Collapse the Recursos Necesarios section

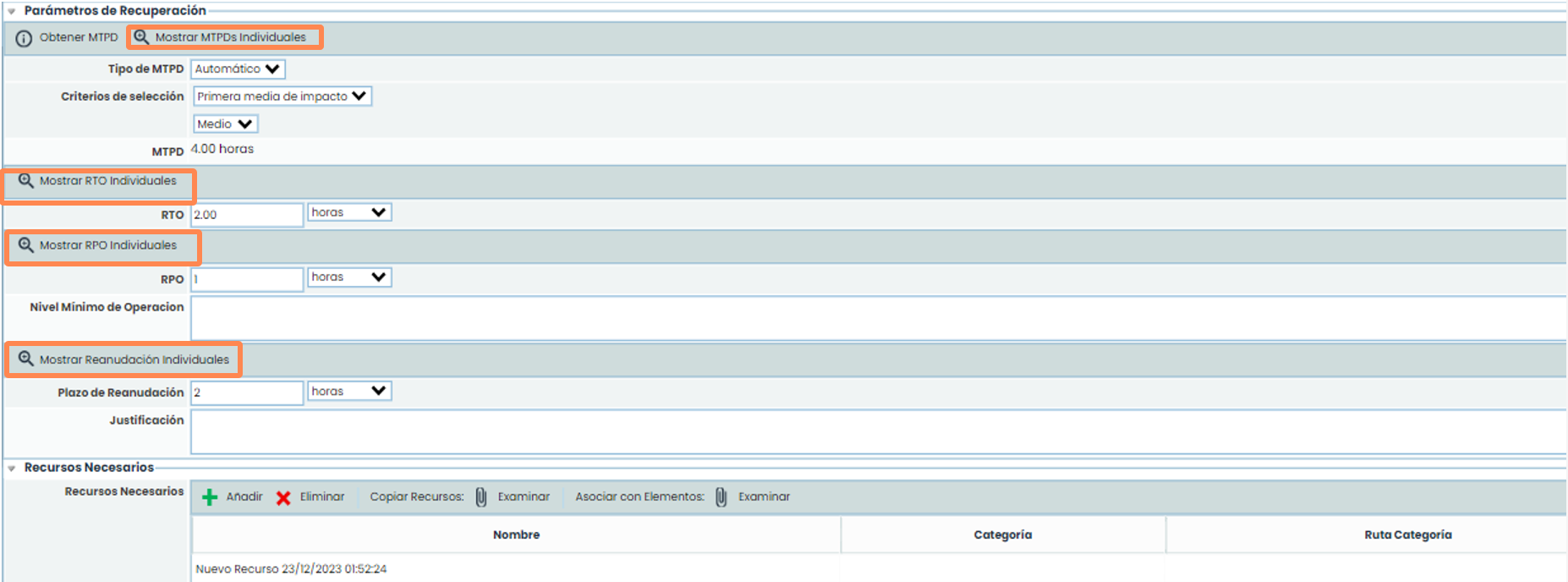coord(12,468)
